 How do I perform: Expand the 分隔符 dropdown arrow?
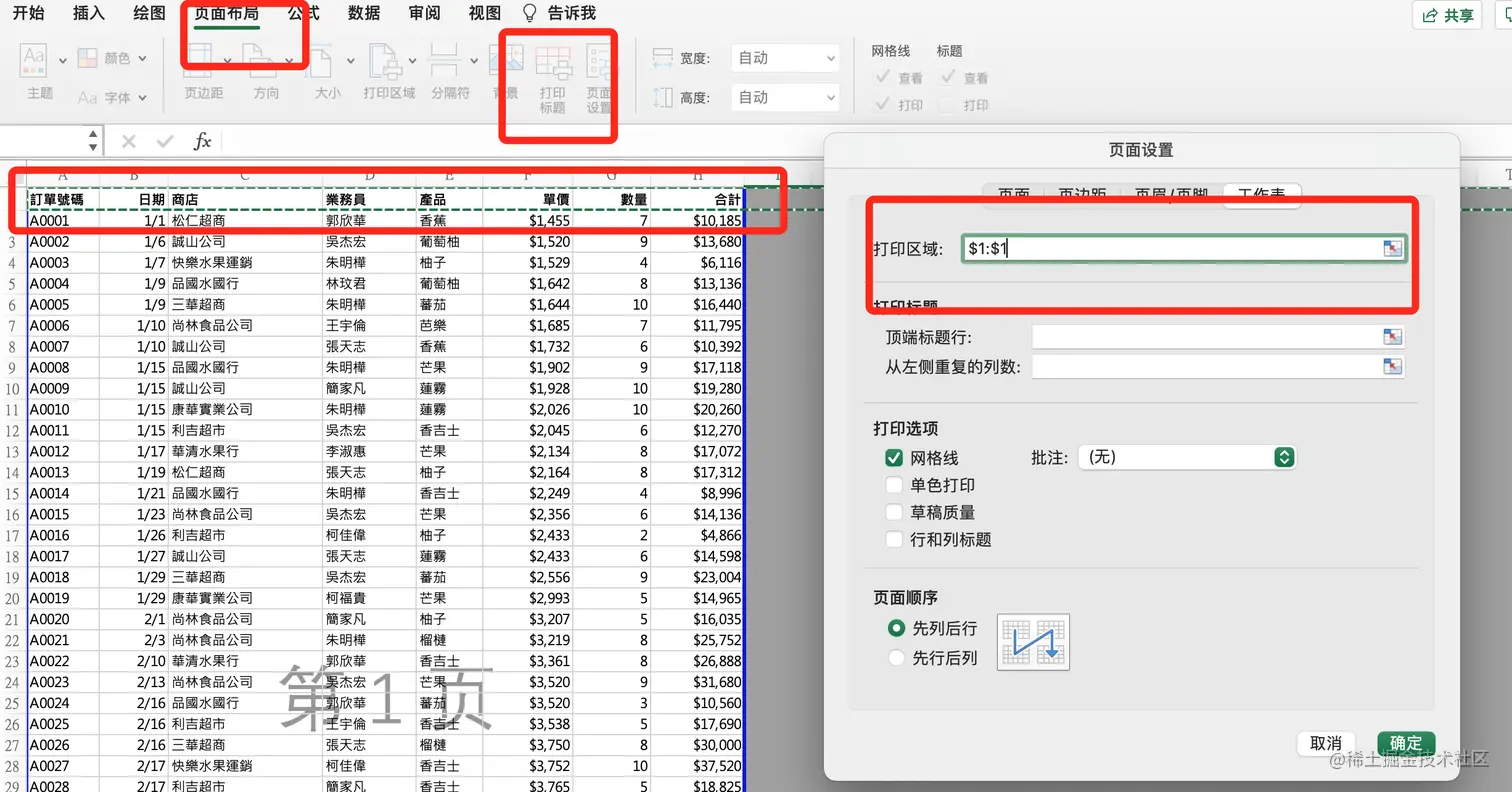tap(472, 61)
